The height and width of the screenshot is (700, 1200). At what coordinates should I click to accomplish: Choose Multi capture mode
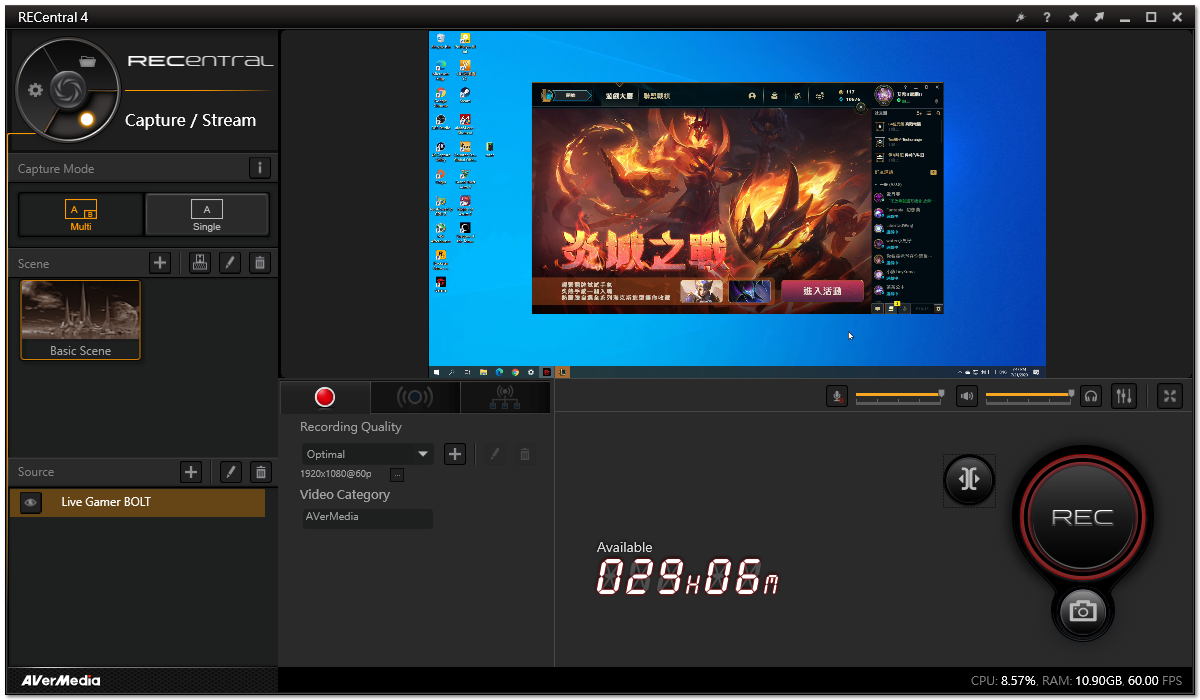pyautogui.click(x=81, y=214)
